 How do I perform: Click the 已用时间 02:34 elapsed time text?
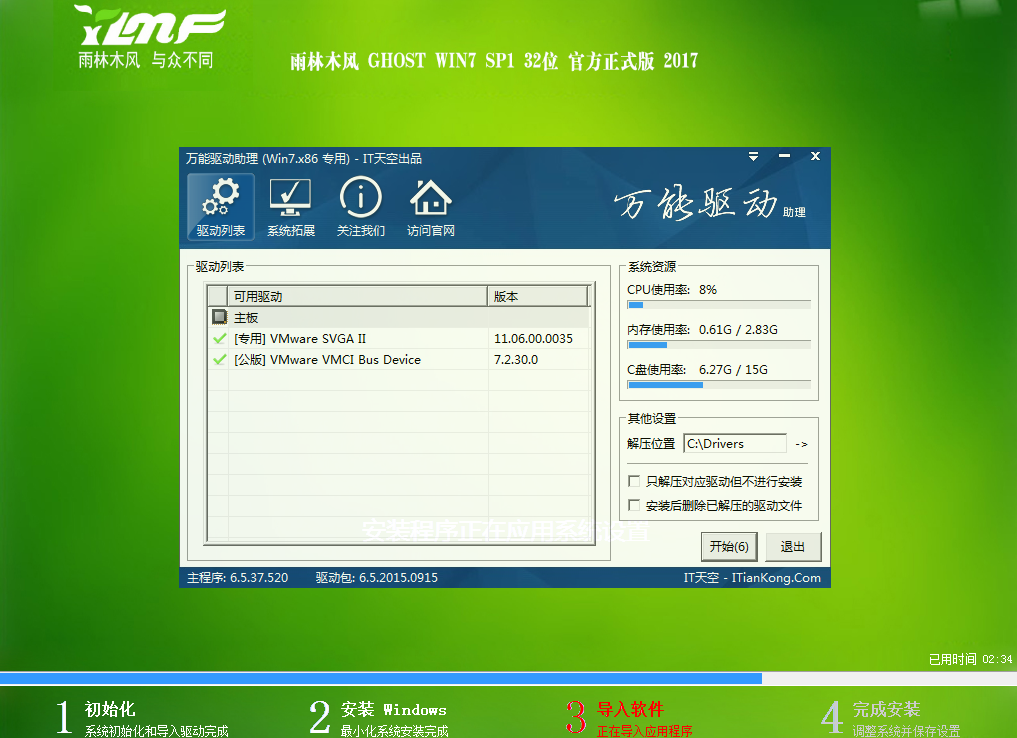(970, 660)
